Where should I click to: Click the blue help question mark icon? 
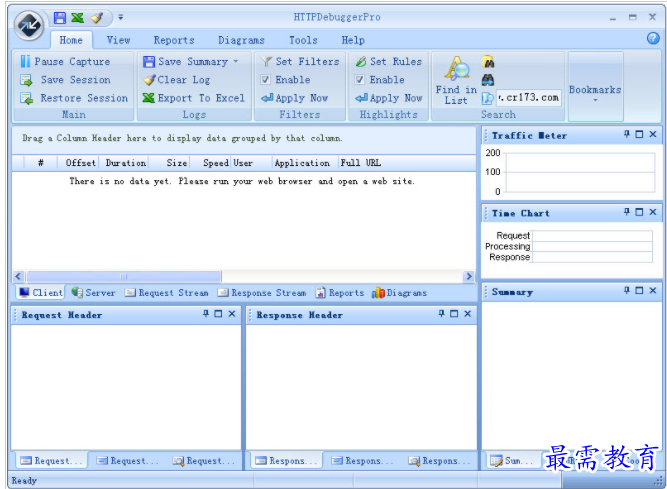653,38
